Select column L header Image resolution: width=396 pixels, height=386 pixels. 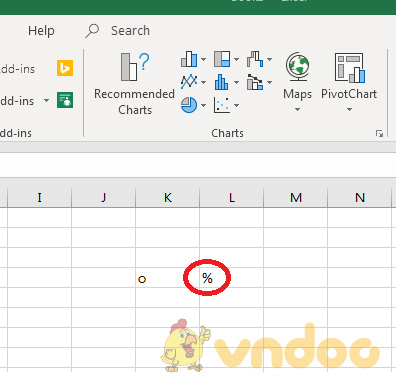pos(231,198)
